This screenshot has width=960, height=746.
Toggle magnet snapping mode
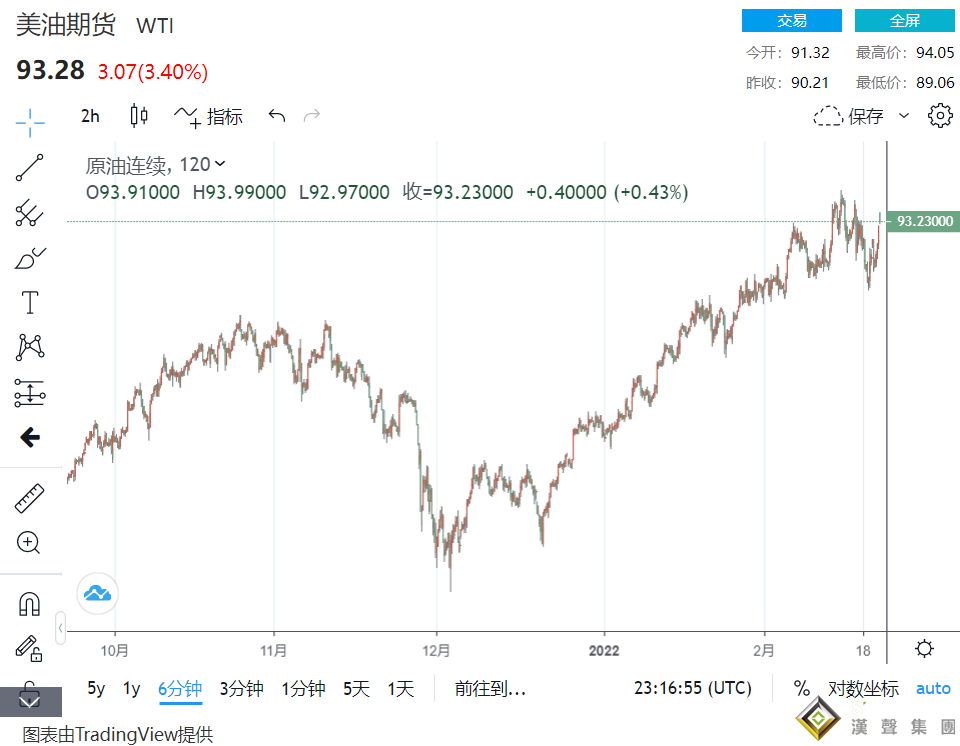click(30, 604)
